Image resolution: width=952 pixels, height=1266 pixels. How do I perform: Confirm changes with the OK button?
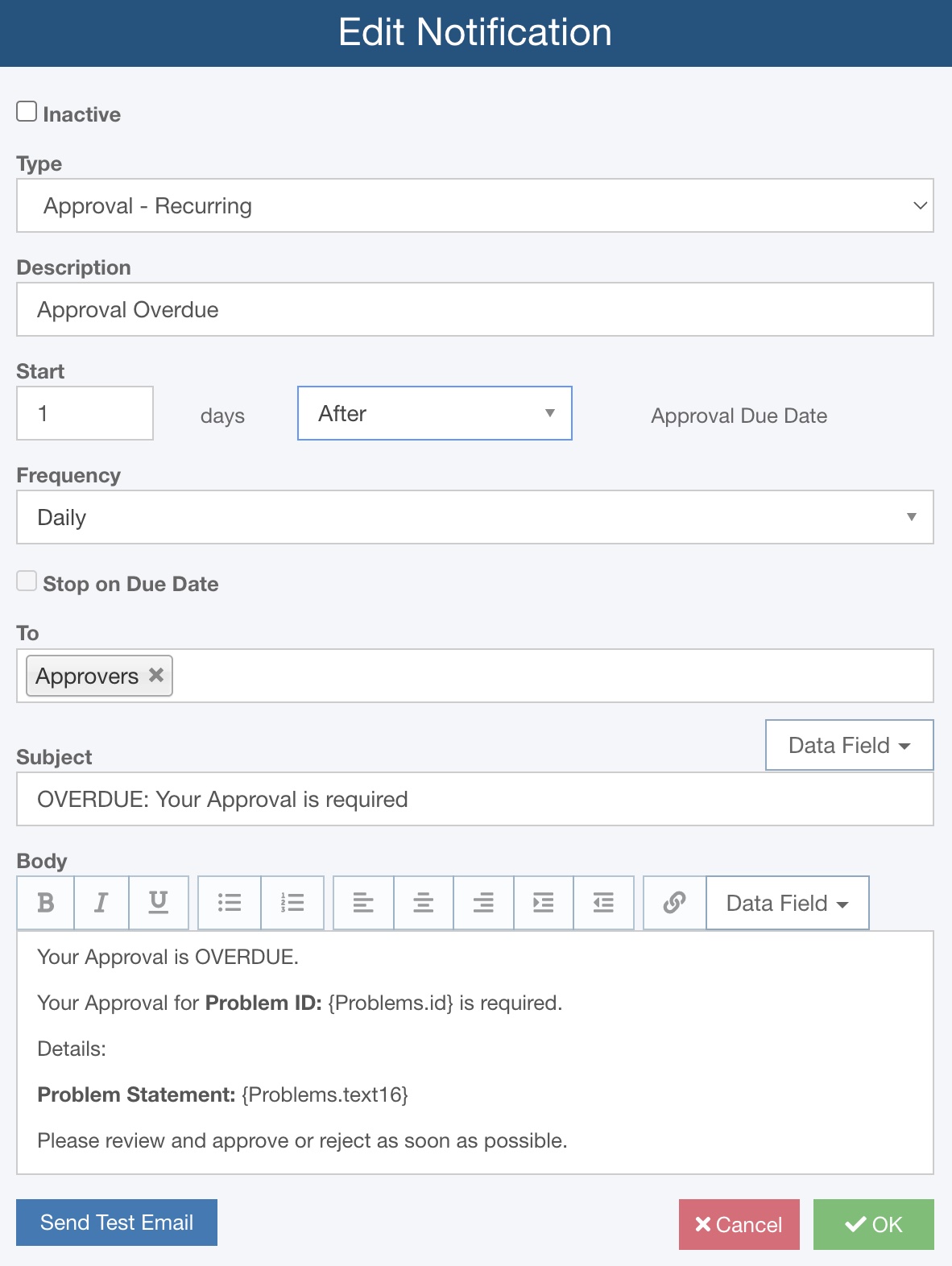874,1224
